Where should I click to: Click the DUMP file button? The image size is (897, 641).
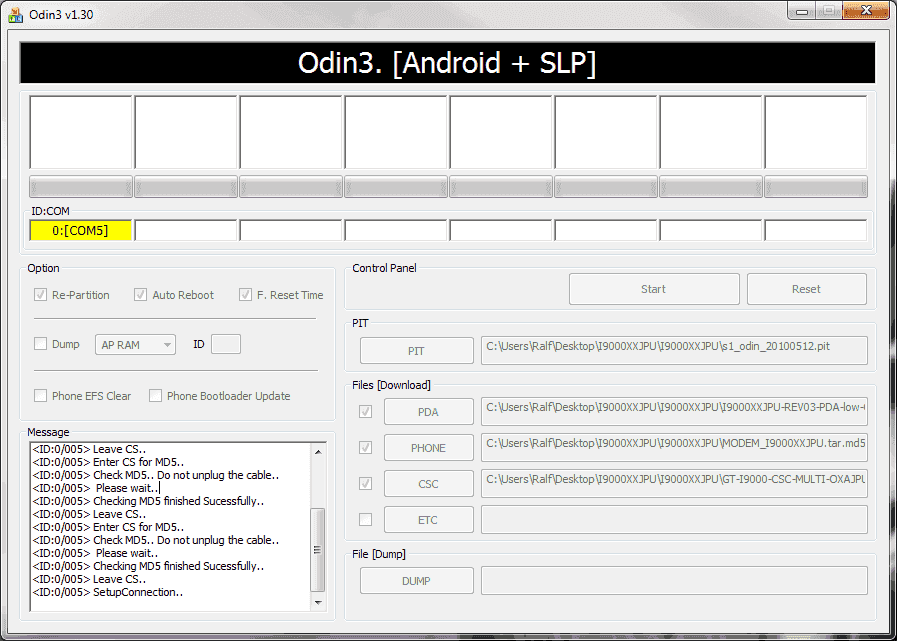point(416,581)
